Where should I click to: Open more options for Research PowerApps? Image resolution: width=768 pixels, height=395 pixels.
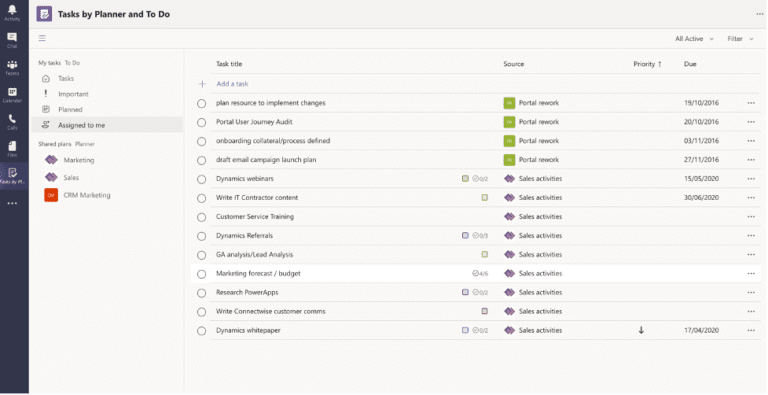[x=751, y=293]
